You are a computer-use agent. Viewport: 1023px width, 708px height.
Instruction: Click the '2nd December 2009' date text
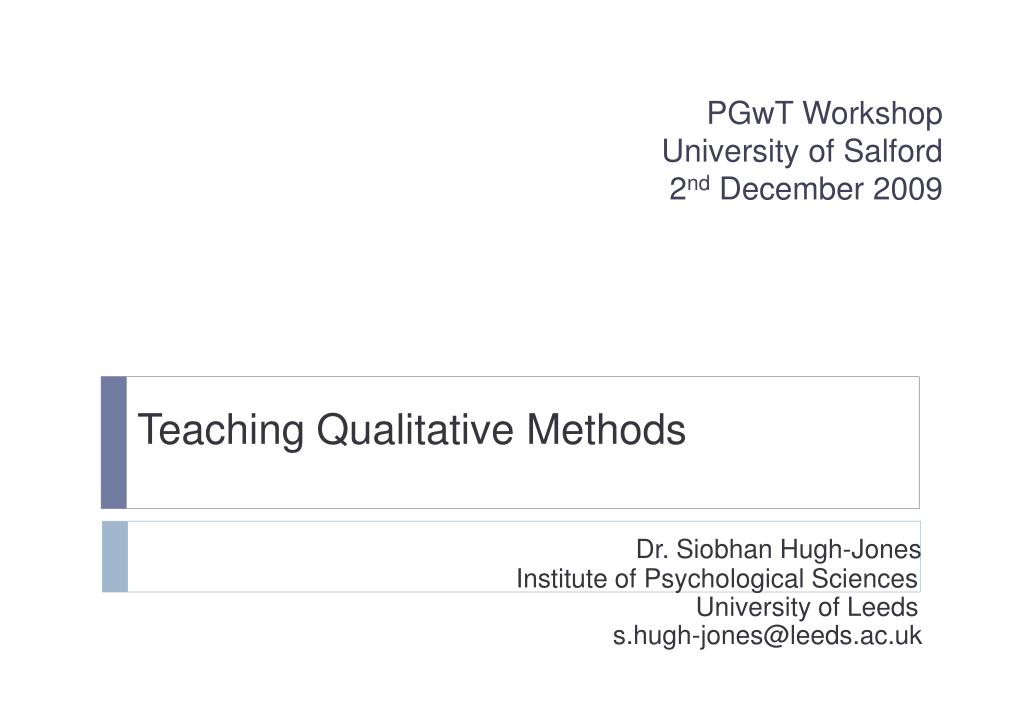806,189
